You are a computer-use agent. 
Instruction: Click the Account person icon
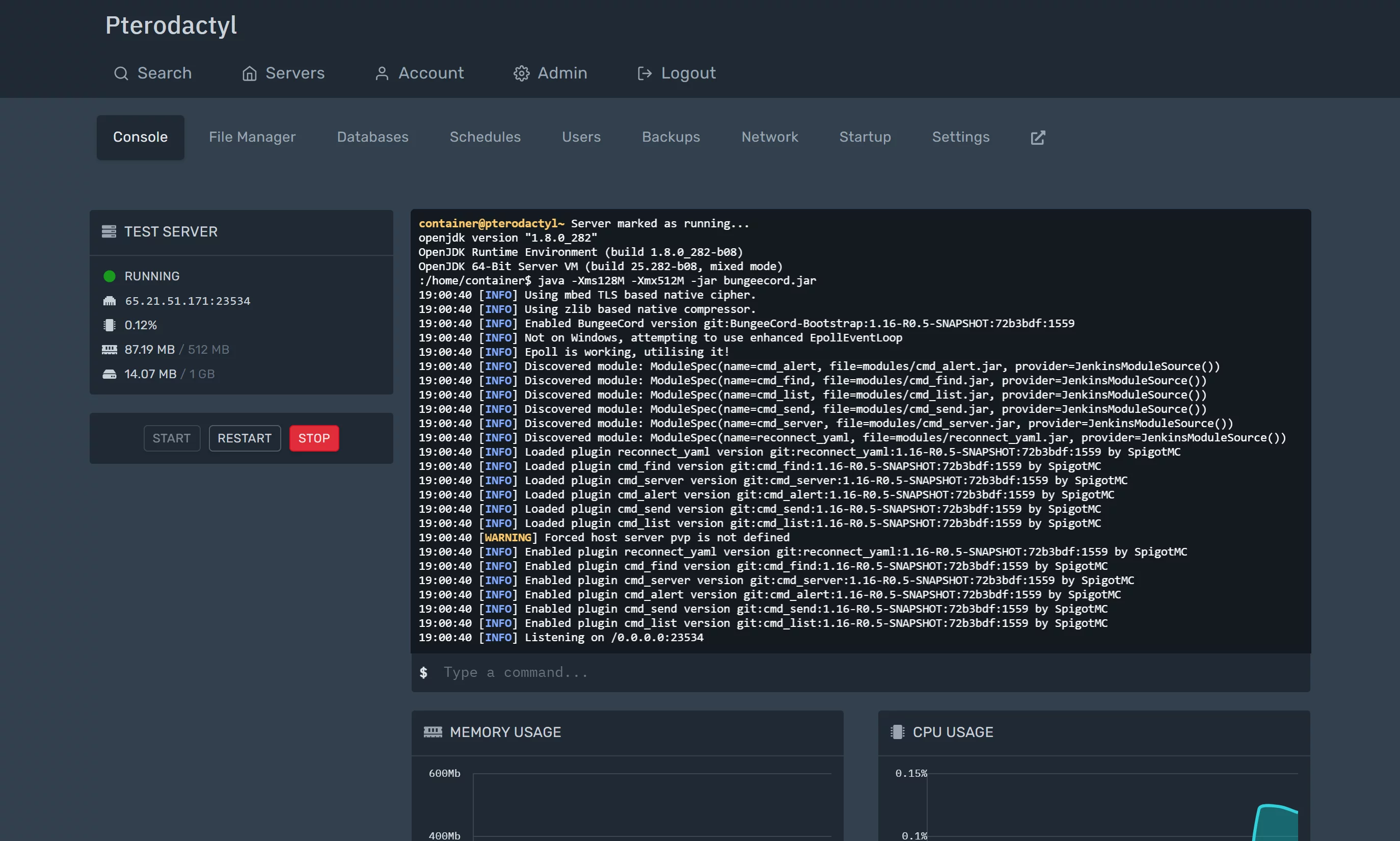pos(382,74)
